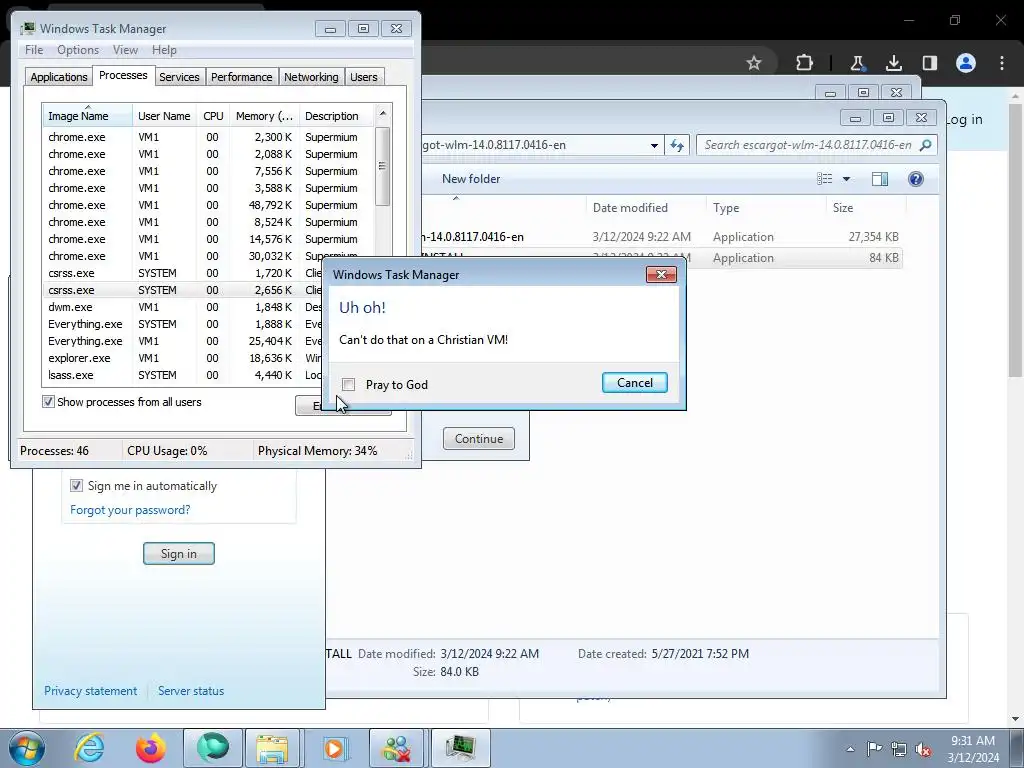This screenshot has width=1024, height=768.
Task: Open Chrome Labs flask icon
Action: [x=856, y=63]
